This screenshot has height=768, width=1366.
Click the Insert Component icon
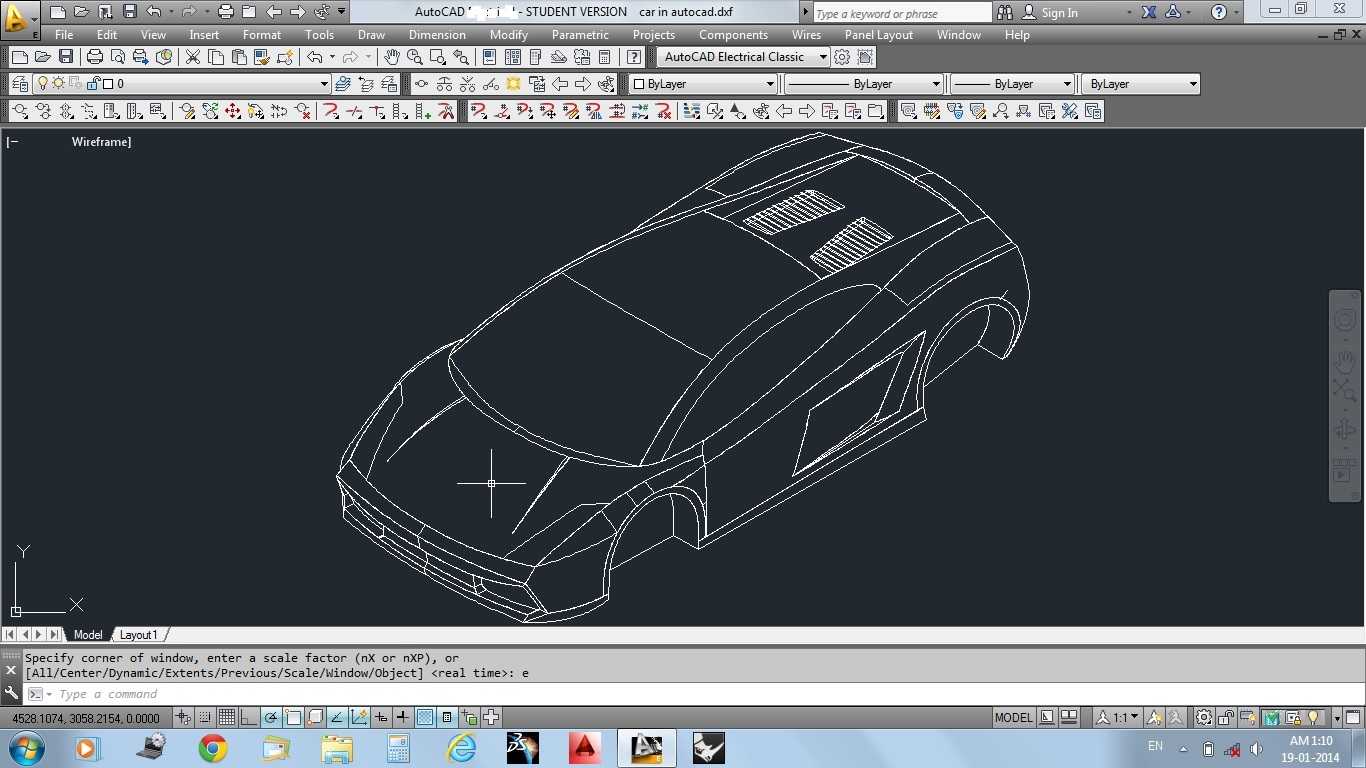click(19, 111)
